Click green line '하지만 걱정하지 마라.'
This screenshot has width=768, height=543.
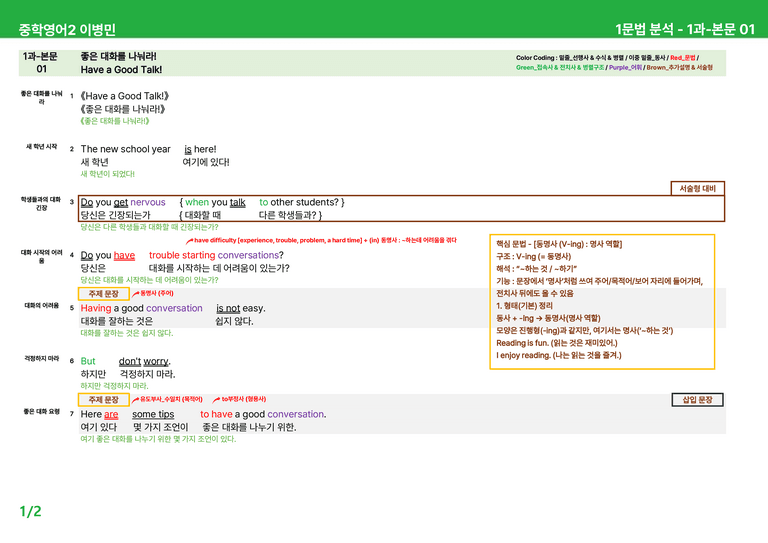(114, 386)
